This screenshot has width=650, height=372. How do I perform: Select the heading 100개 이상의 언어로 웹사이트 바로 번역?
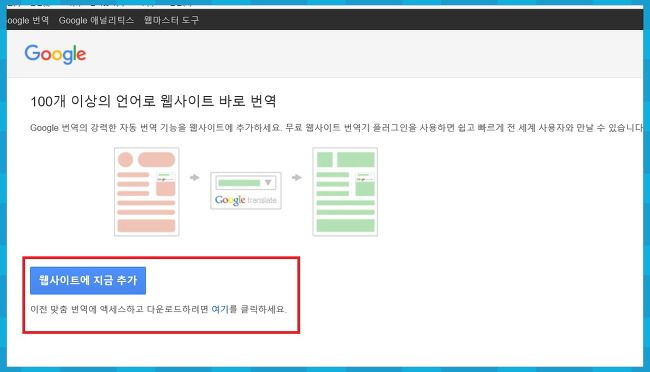(153, 101)
